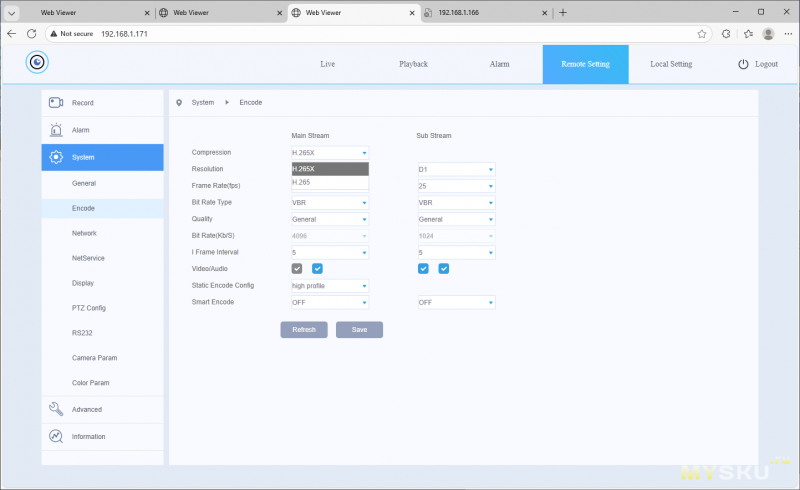Open the Advanced section wrench icon
This screenshot has width=800, height=490.
coord(56,409)
